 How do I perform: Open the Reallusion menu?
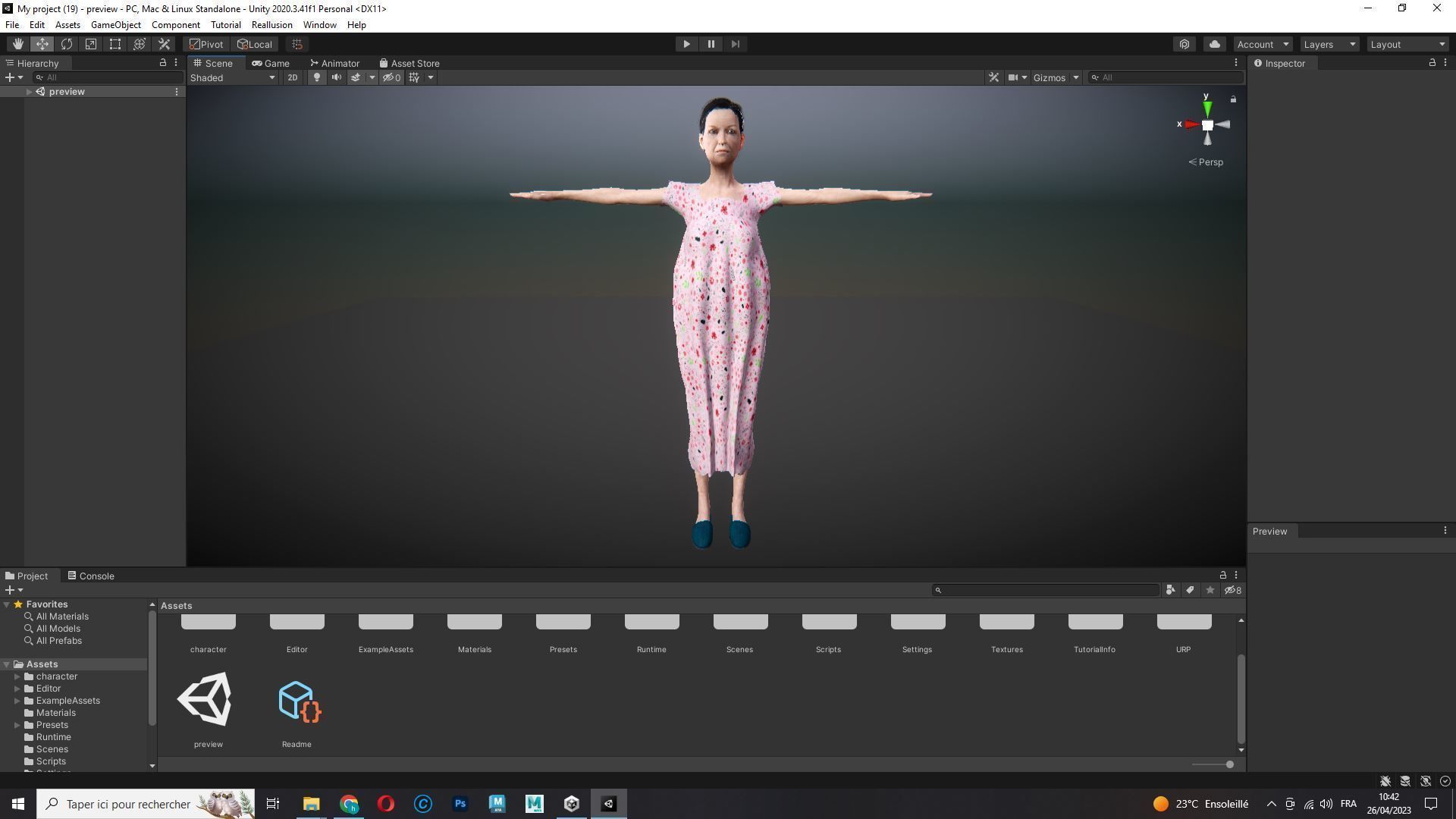271,25
